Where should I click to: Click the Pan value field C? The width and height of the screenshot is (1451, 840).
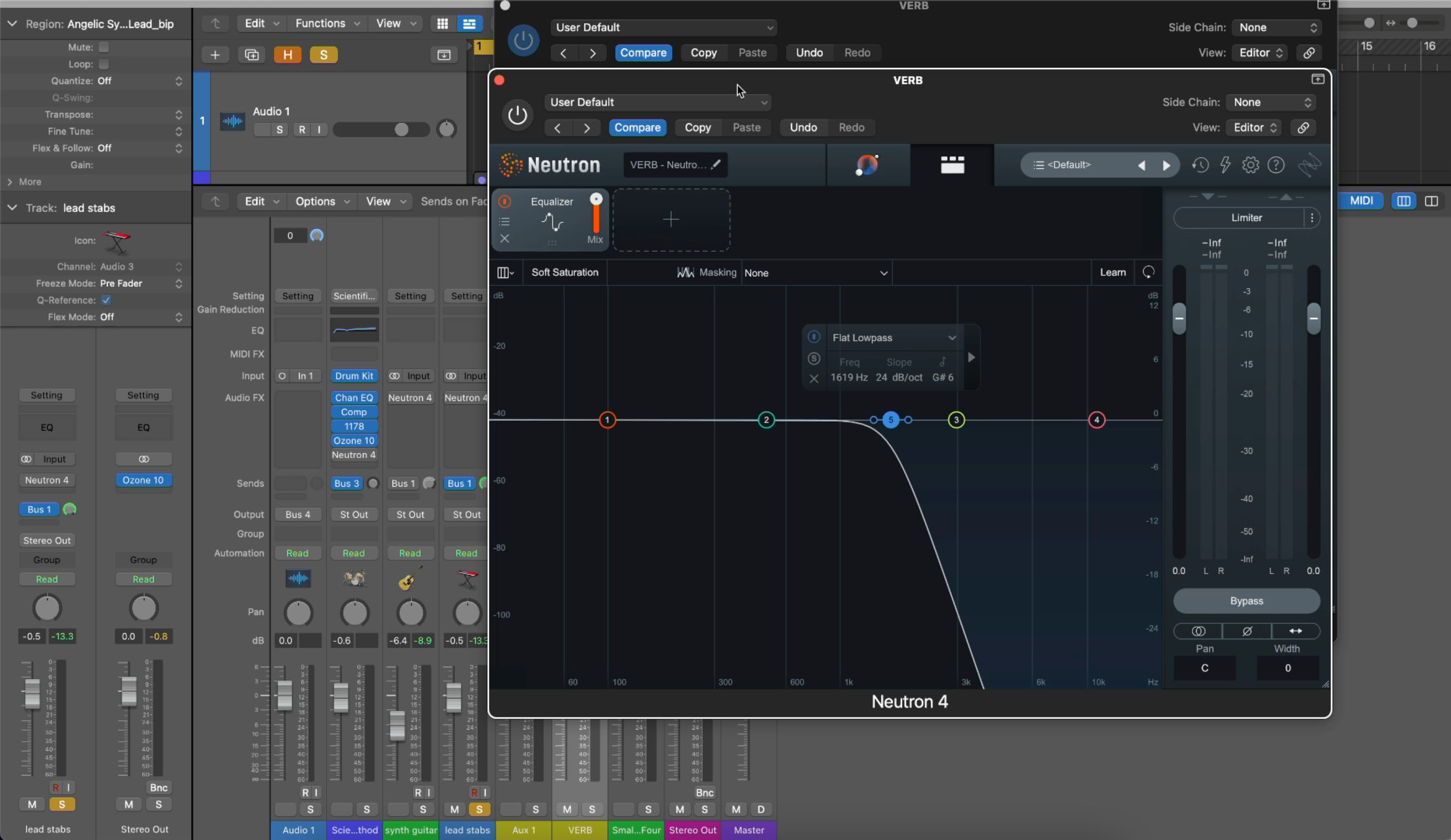tap(1205, 668)
